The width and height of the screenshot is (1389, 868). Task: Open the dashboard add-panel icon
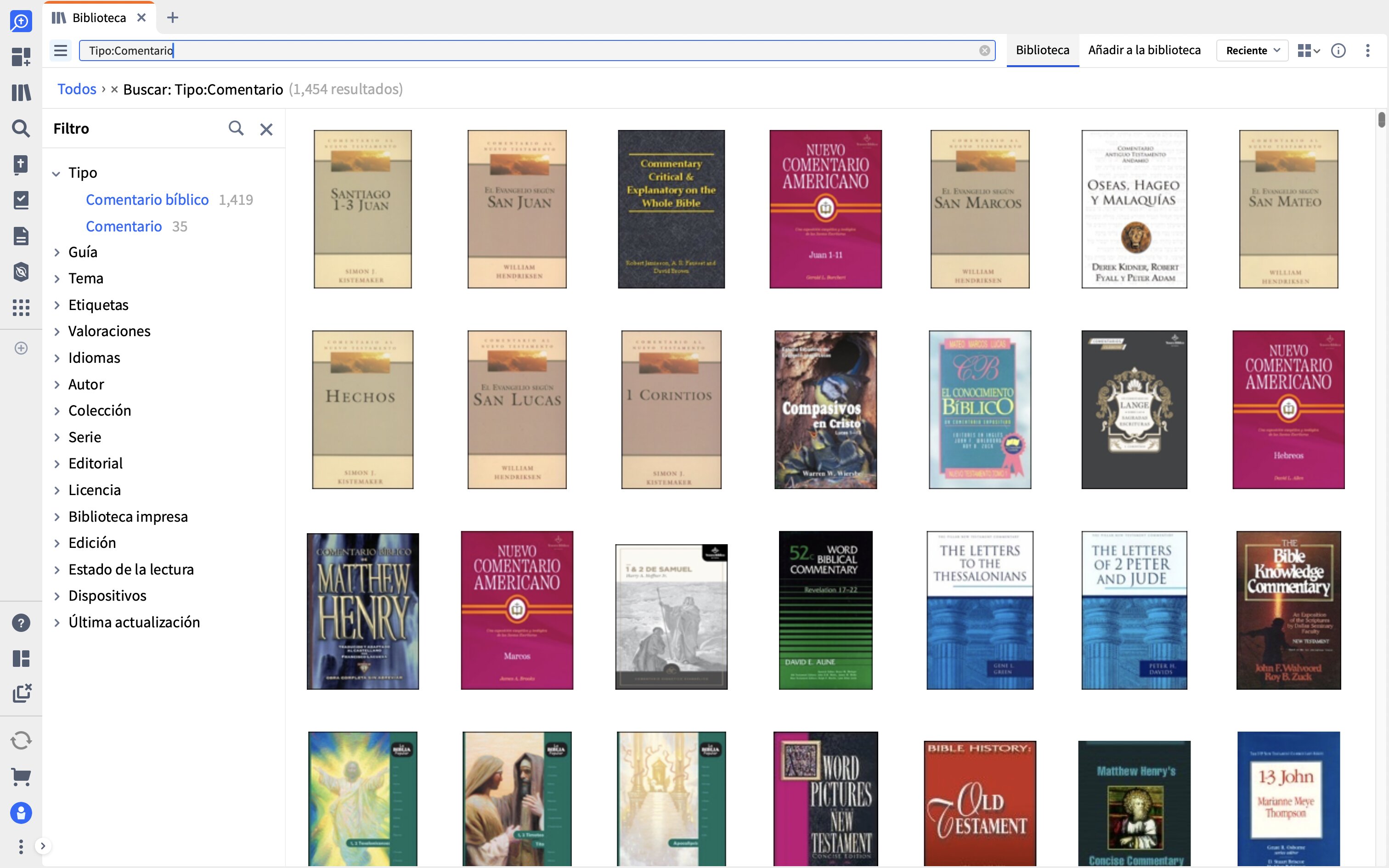tap(21, 57)
